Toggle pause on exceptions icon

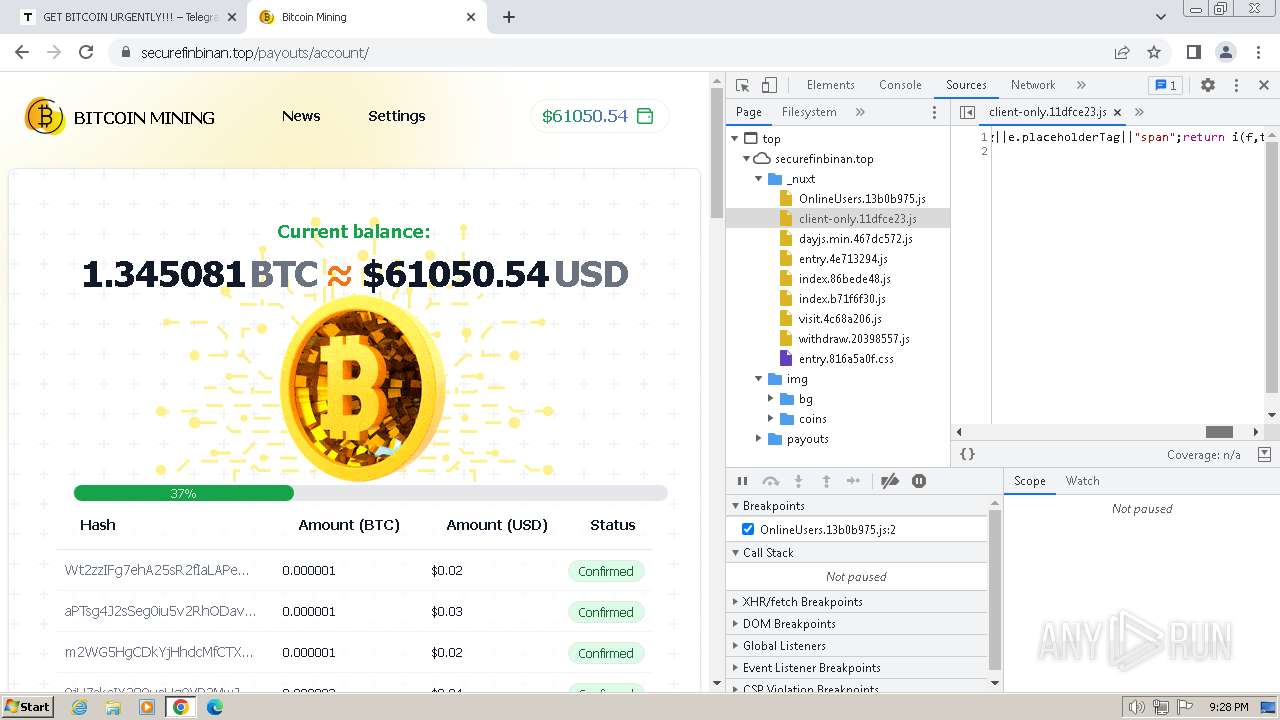click(x=919, y=481)
